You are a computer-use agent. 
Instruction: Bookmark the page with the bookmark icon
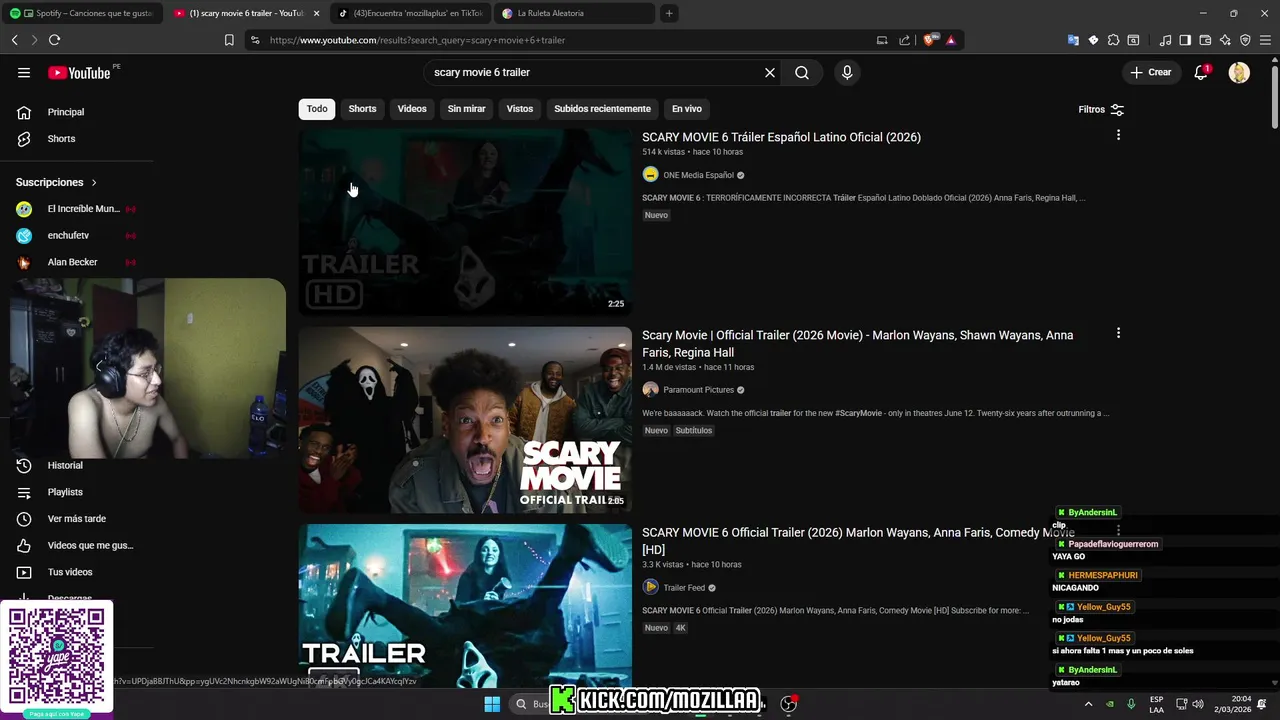coord(229,40)
